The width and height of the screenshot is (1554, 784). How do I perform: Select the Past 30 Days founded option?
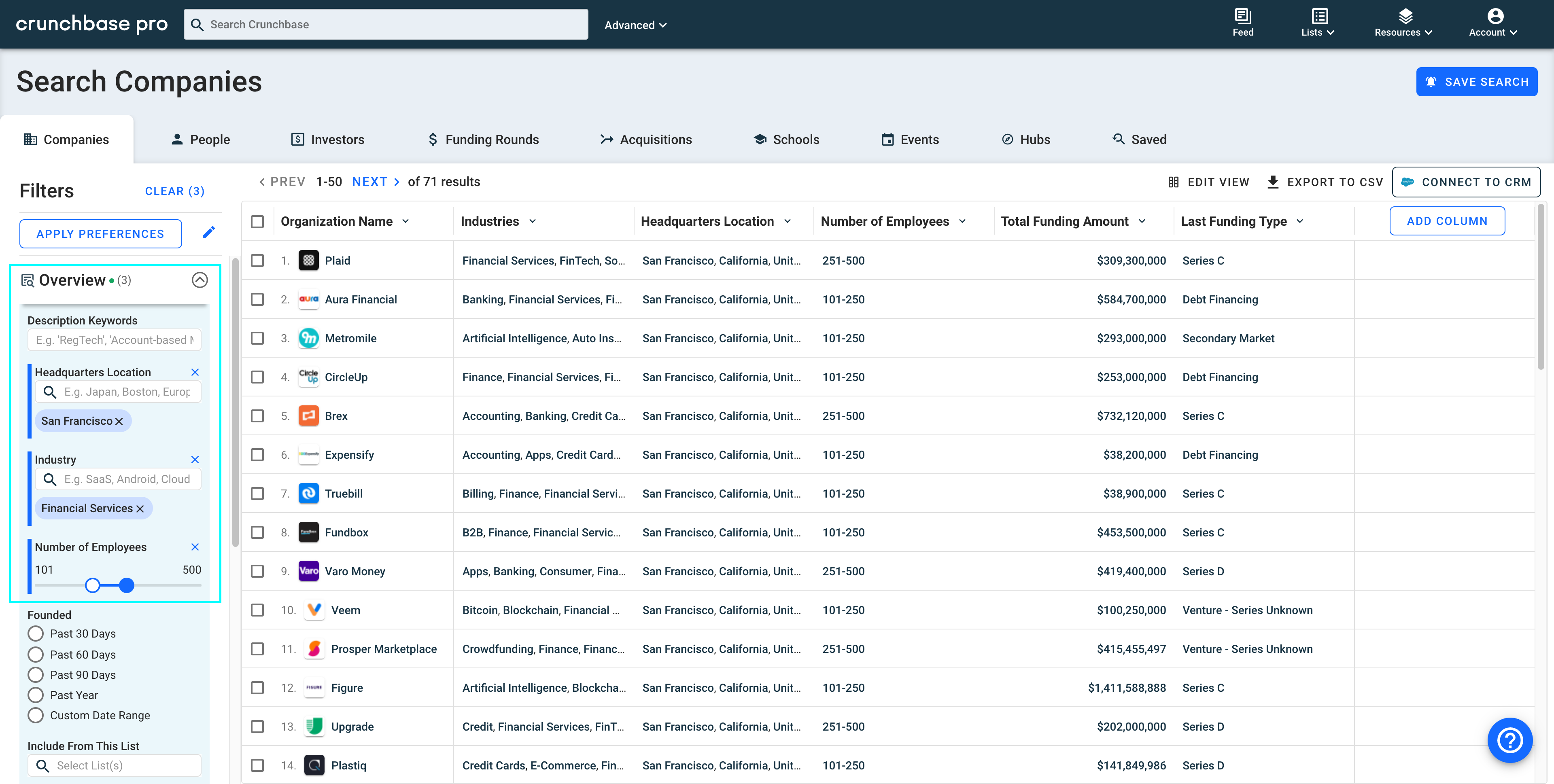click(36, 633)
